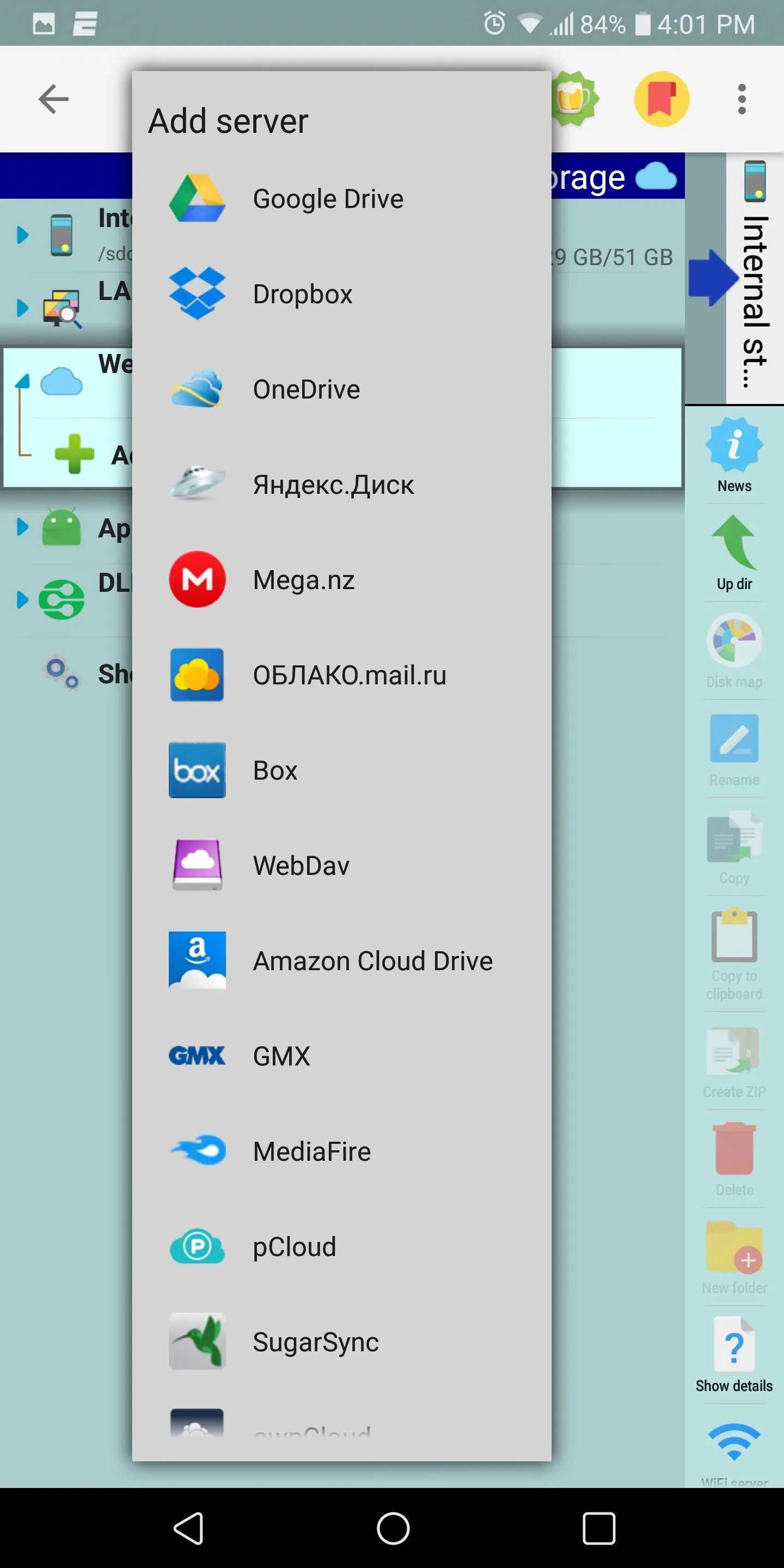
Task: Tap Copy to clipboard button
Action: click(x=734, y=954)
